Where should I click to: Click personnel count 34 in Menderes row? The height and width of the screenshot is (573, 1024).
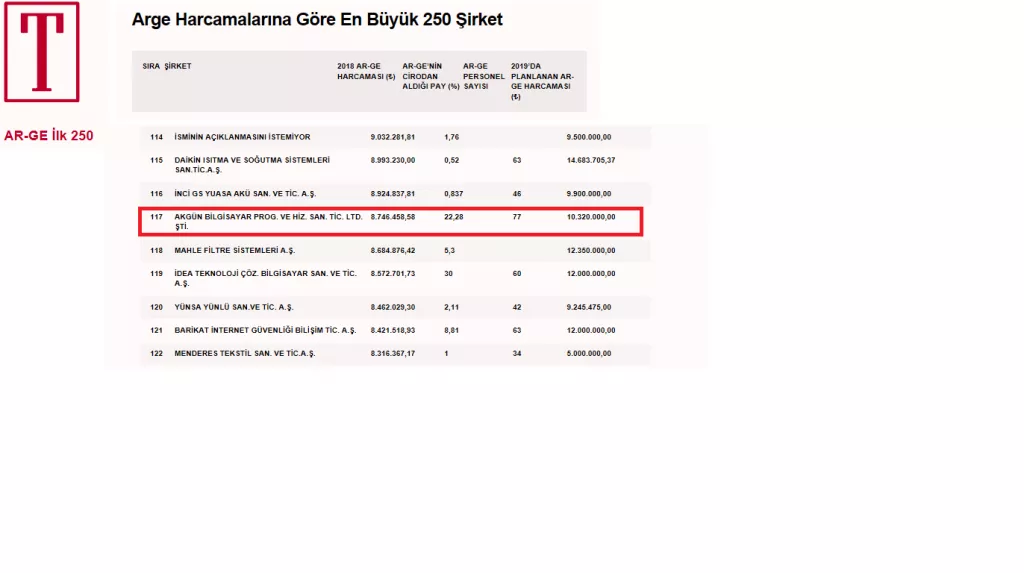click(x=517, y=353)
